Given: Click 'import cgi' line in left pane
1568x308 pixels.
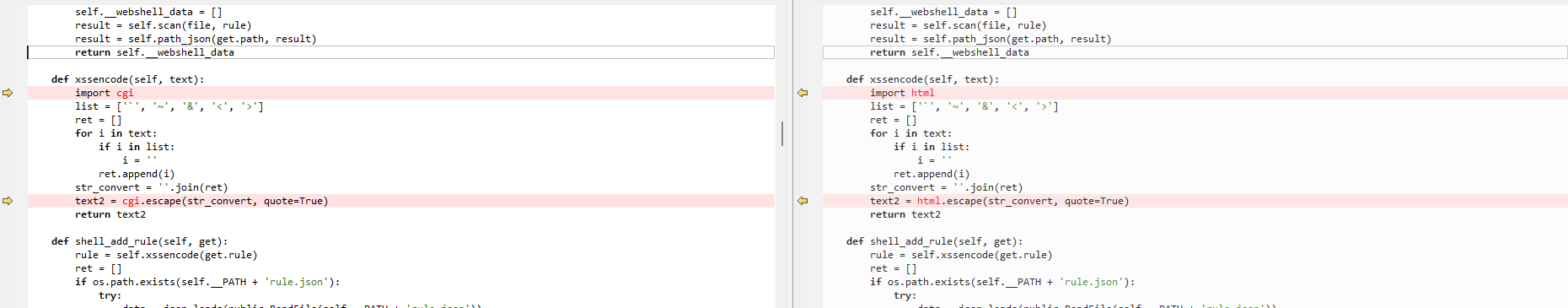Looking at the screenshot, I should point(105,93).
